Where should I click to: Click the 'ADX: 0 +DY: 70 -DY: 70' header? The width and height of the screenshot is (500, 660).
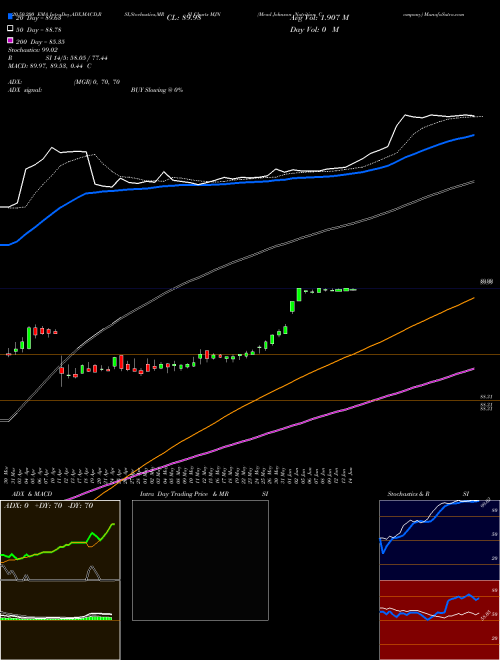pyautogui.click(x=48, y=505)
